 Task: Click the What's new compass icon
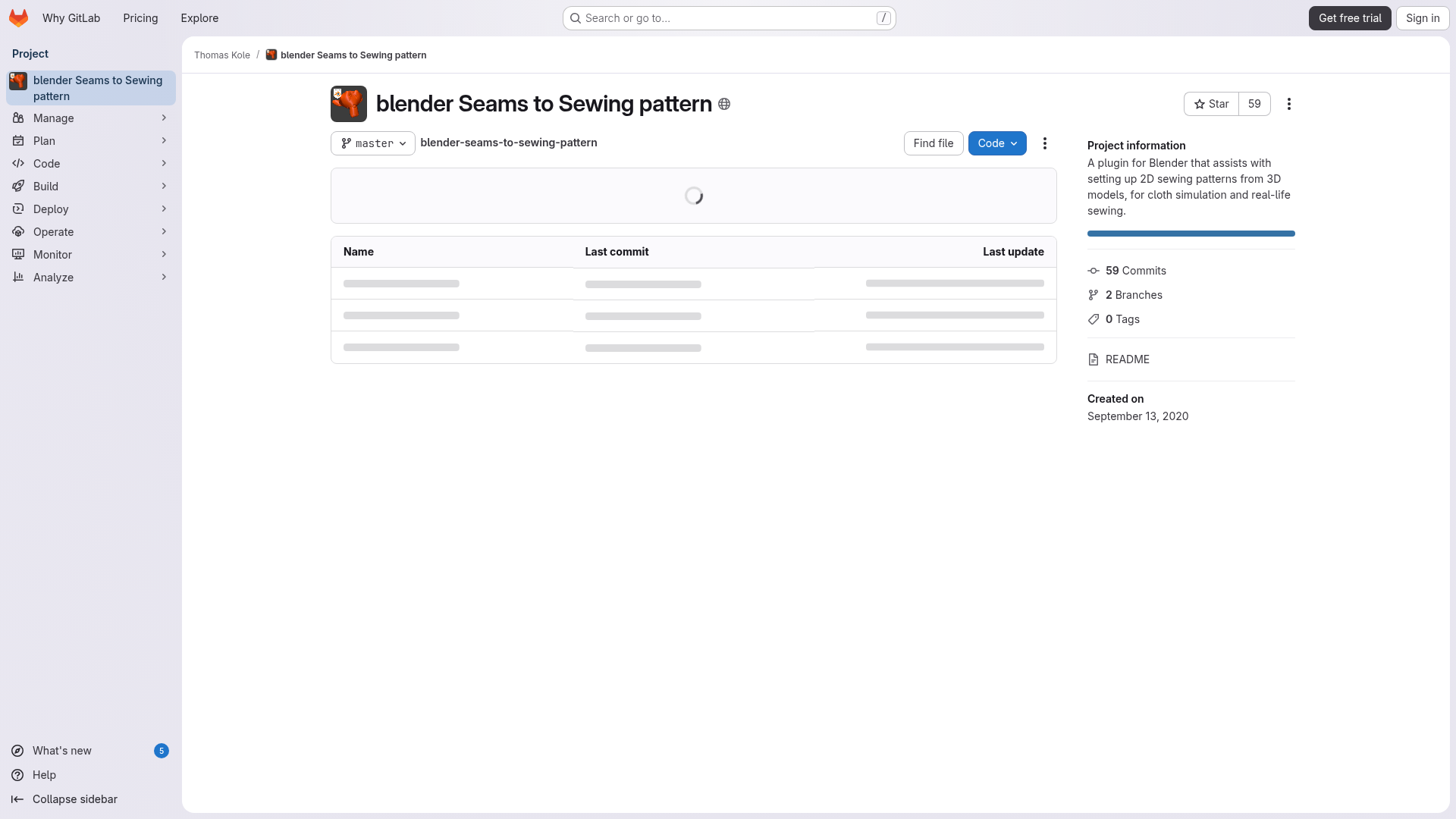pos(17,751)
